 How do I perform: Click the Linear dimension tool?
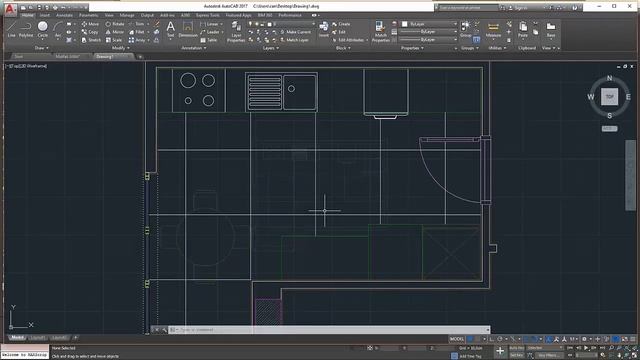pos(210,24)
